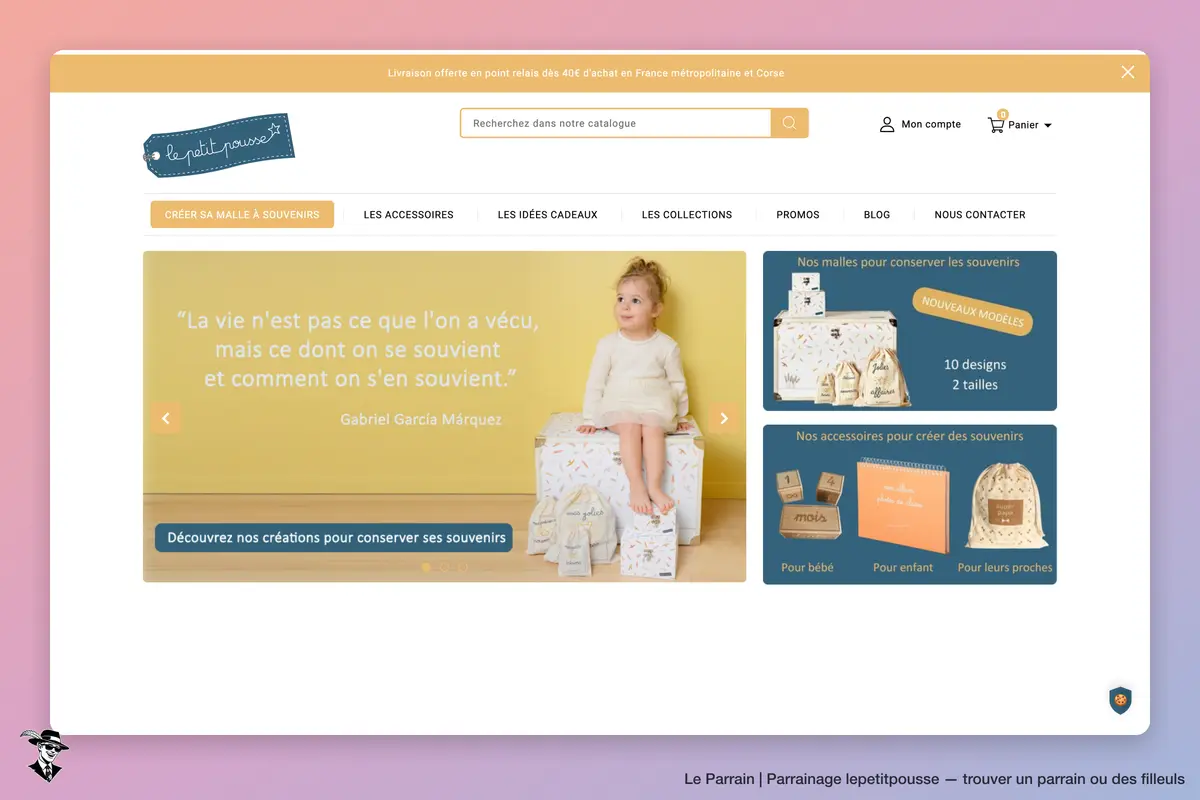Click the shopping cart icon

pyautogui.click(x=996, y=125)
